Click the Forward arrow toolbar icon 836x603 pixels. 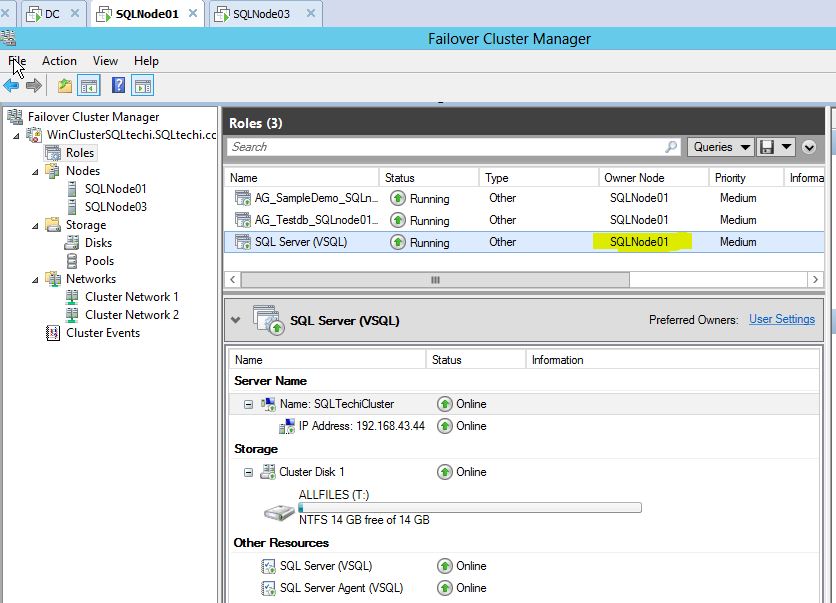click(x=34, y=85)
